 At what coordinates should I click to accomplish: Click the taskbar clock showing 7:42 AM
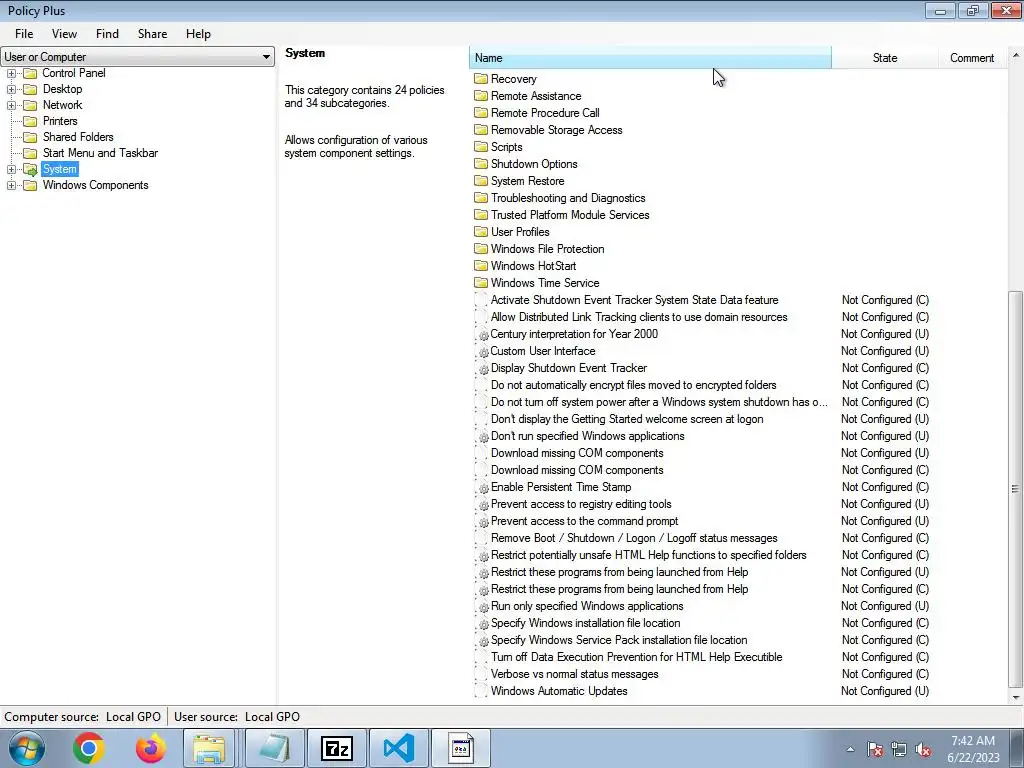[x=972, y=749]
